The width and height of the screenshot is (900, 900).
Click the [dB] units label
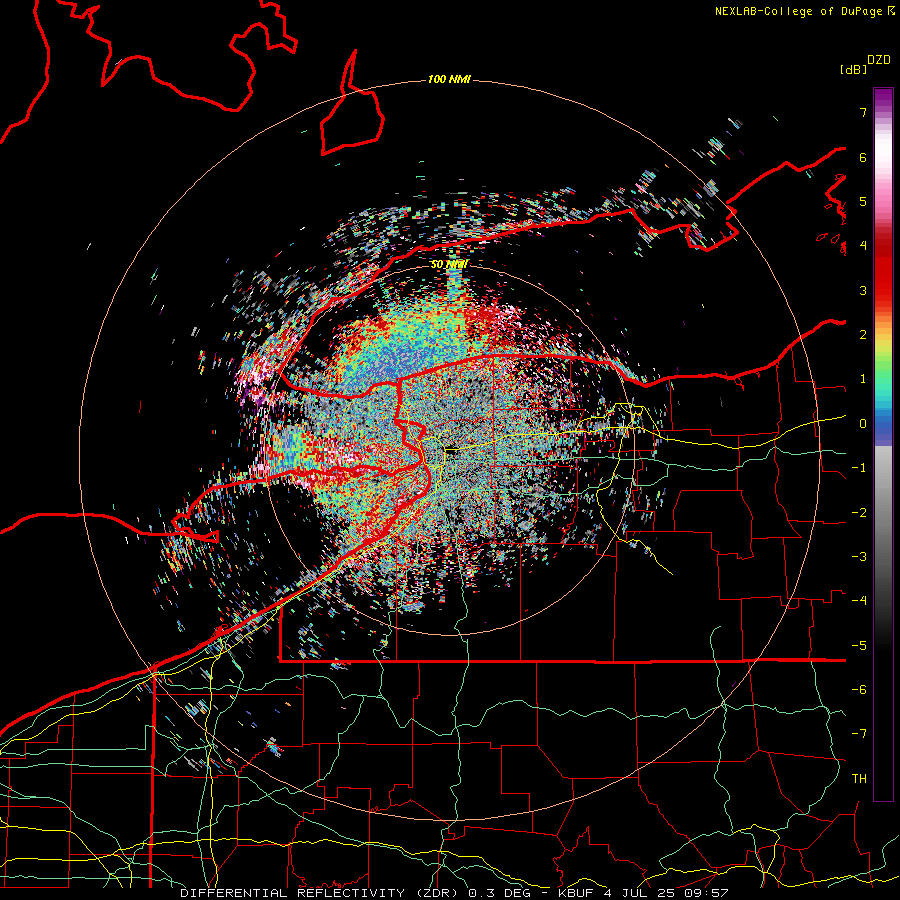[853, 69]
